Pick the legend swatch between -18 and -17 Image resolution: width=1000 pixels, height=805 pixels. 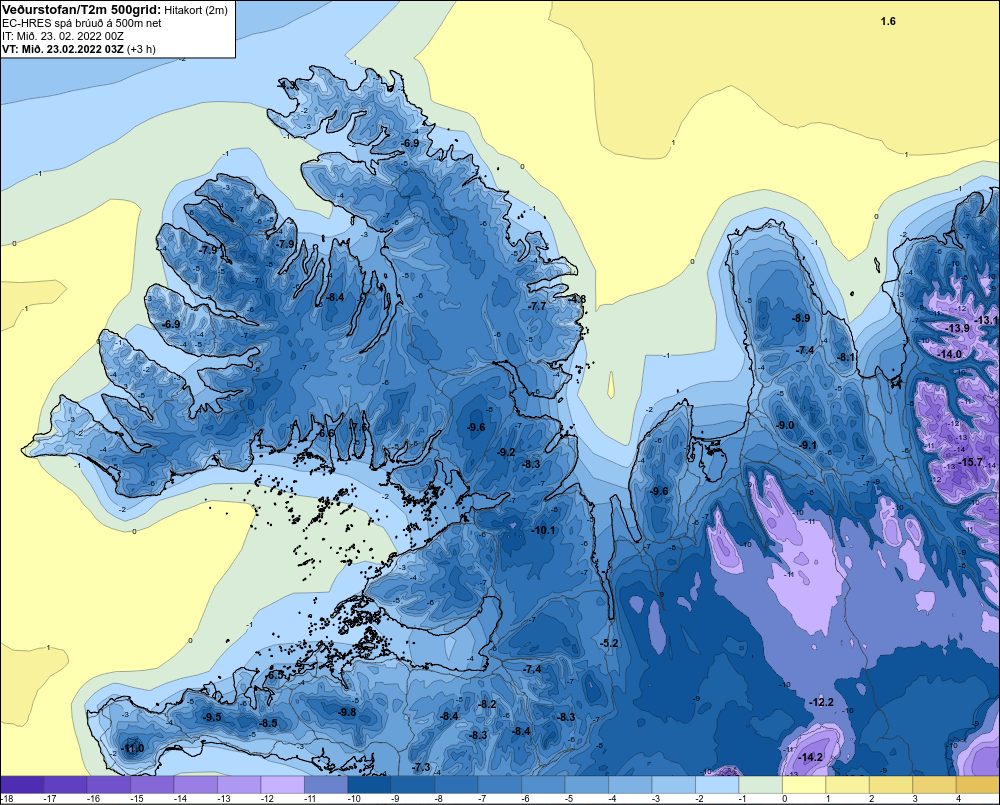(22, 785)
